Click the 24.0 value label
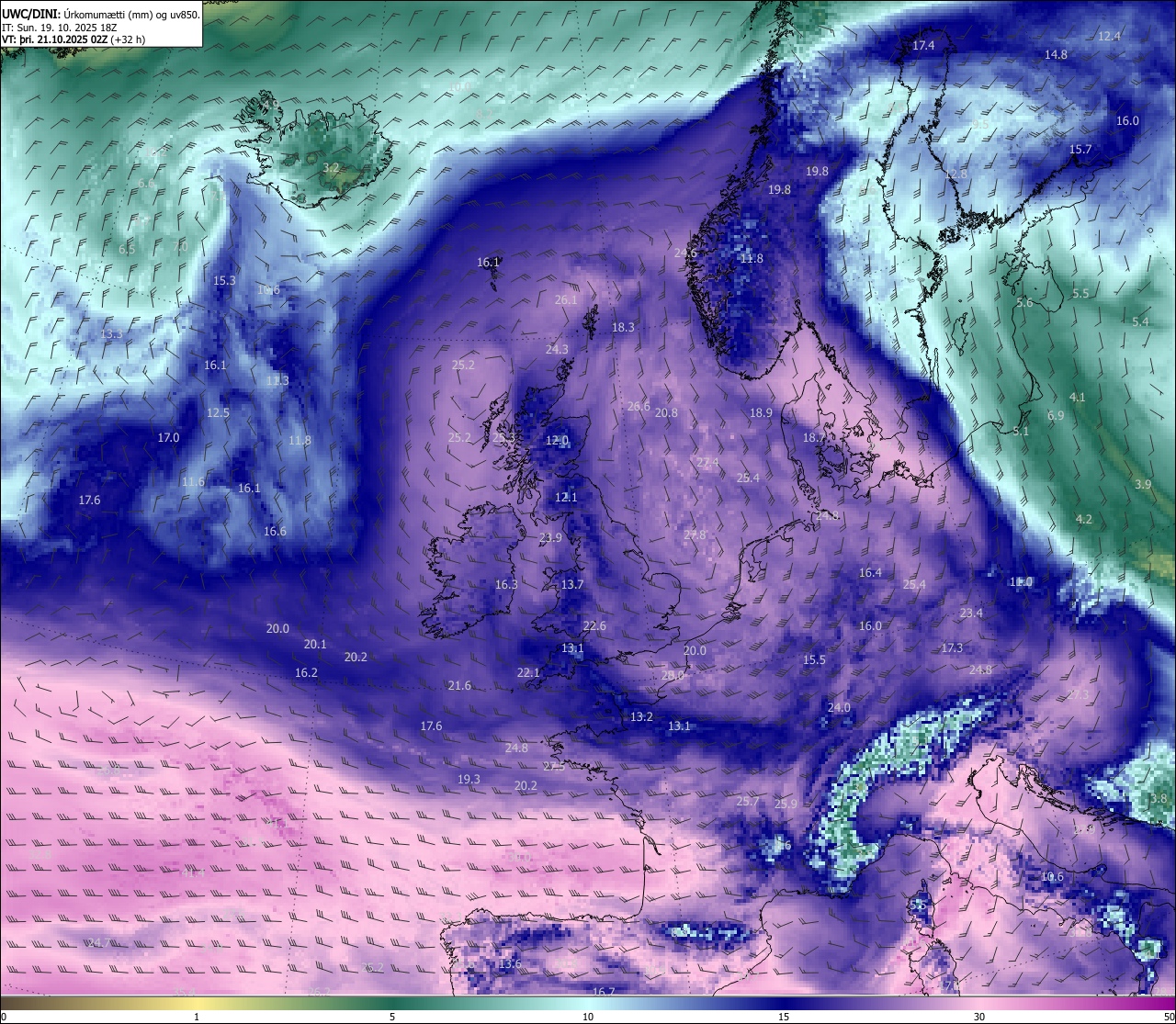The image size is (1176, 1024). coord(839,708)
